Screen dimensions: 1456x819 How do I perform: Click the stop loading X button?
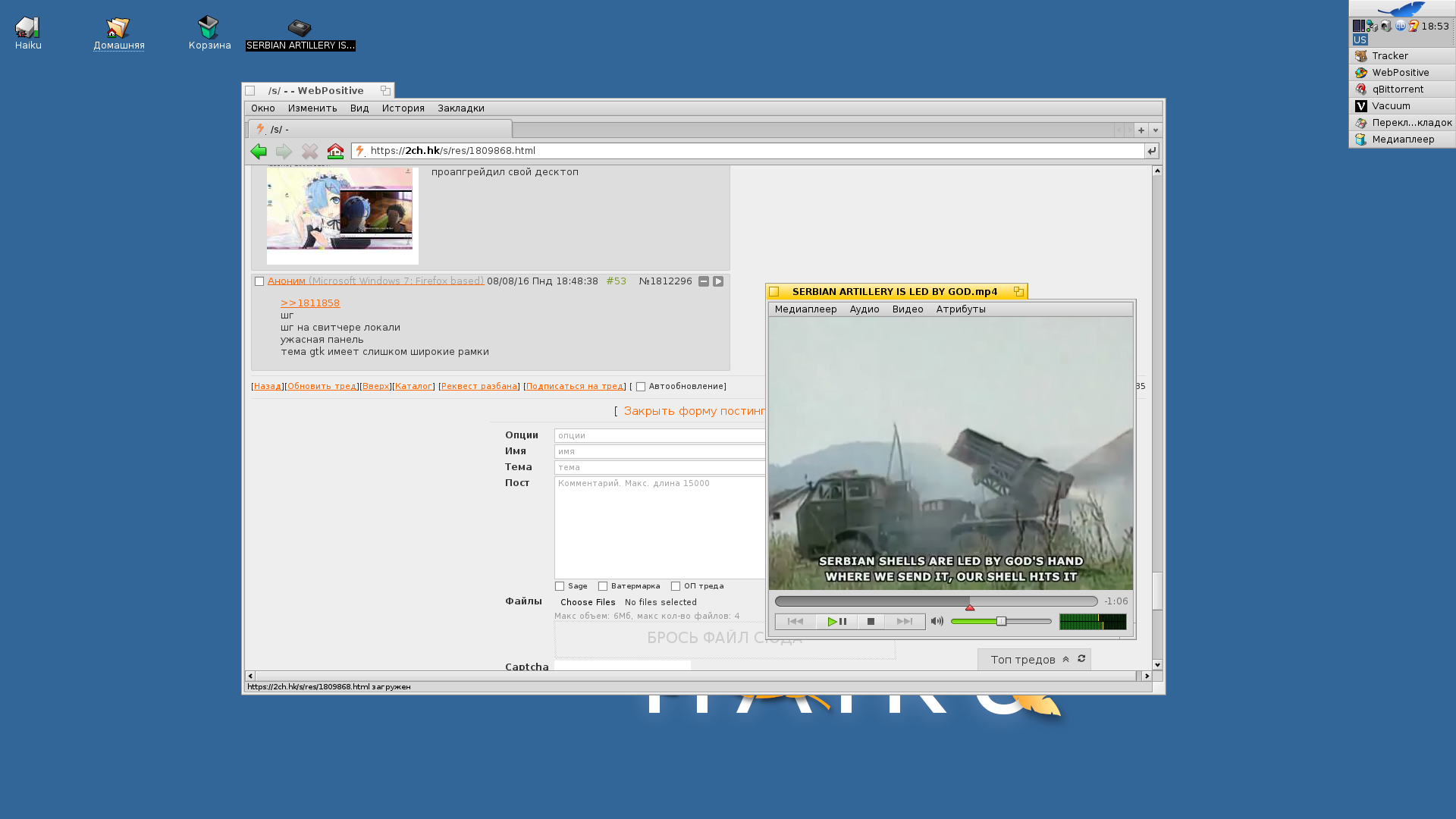tap(309, 151)
